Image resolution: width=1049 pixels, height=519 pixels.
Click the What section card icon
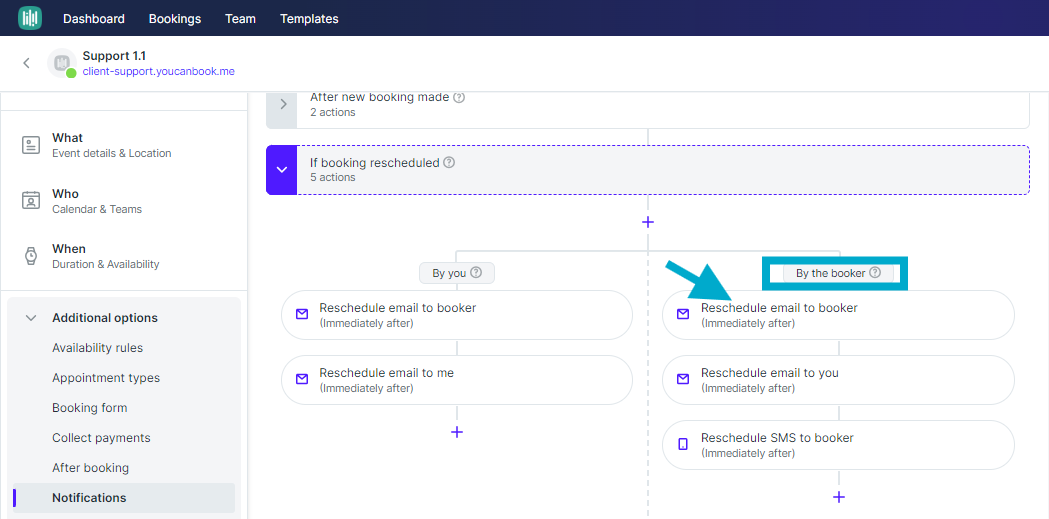tap(31, 145)
